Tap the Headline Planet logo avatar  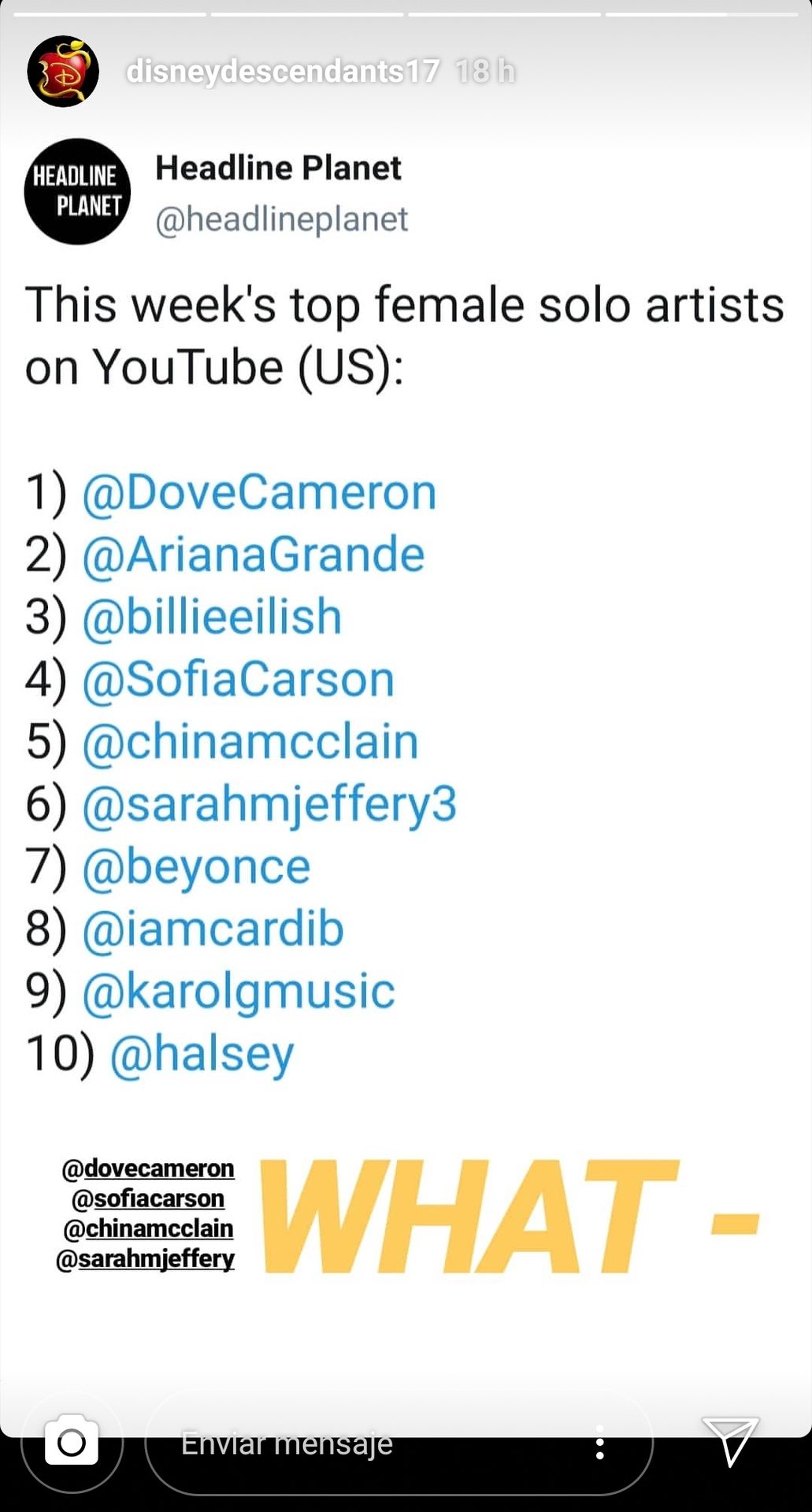(77, 191)
